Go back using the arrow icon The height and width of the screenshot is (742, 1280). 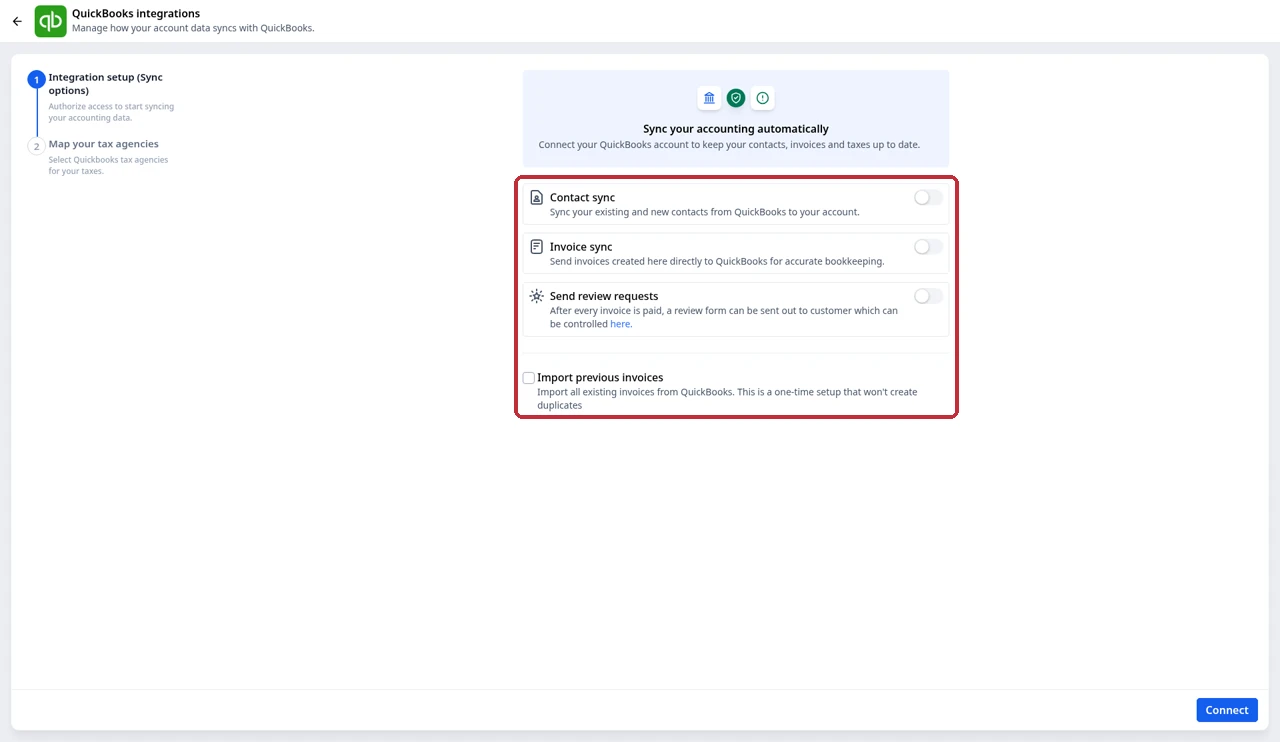[x=17, y=21]
